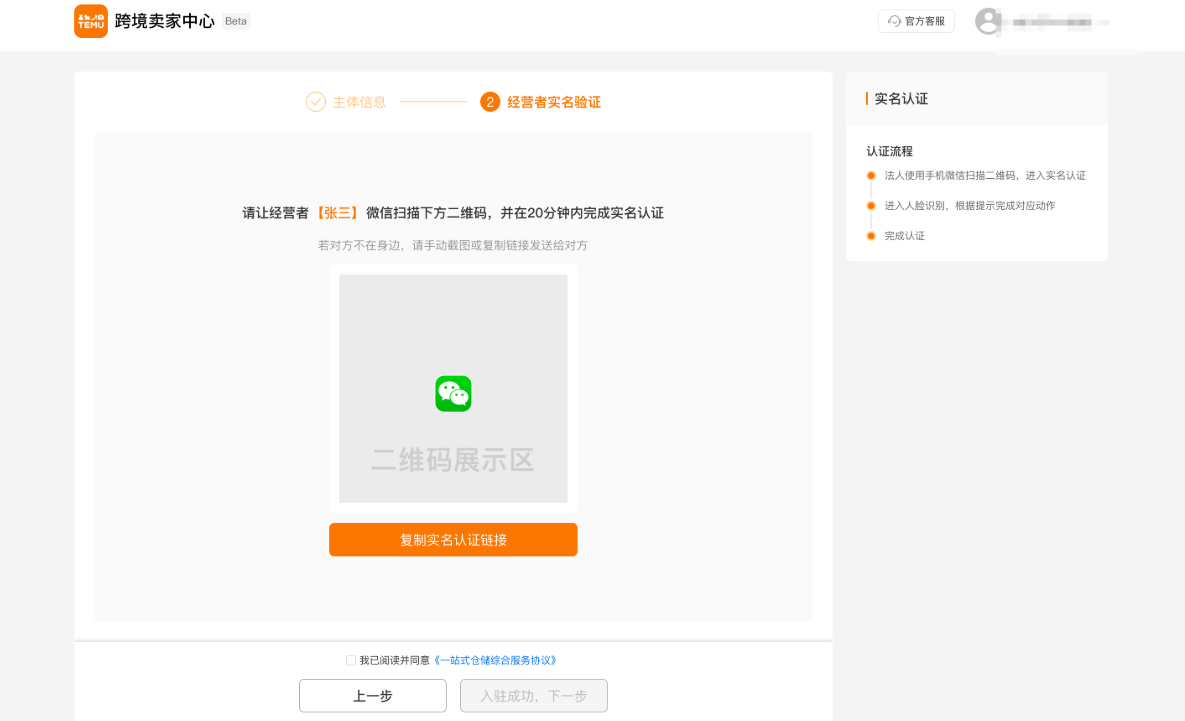This screenshot has height=721, width=1185.
Task: Click the 进入人脸识别 step text
Action: pyautogui.click(x=970, y=206)
